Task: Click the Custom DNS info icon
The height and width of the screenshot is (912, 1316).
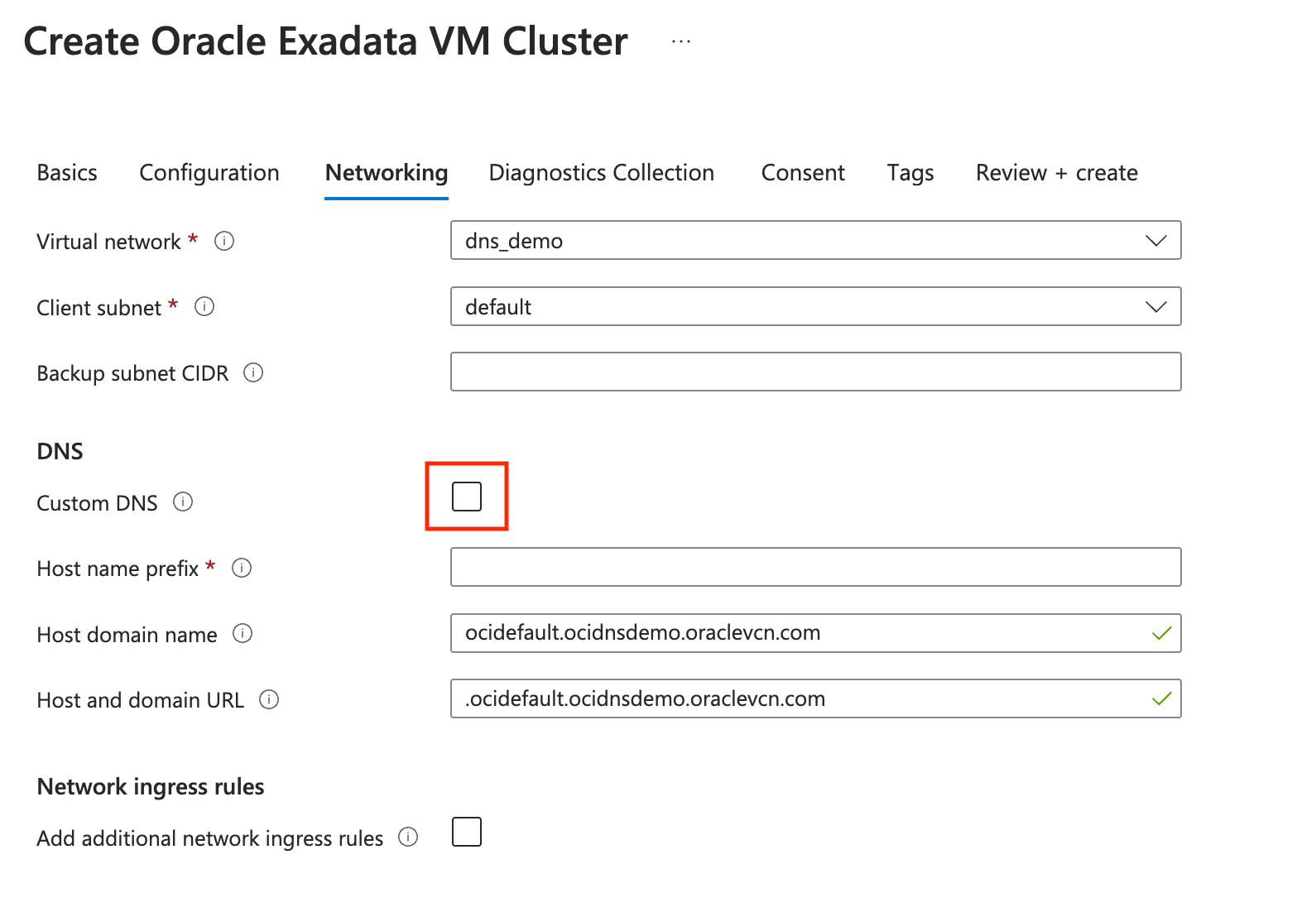Action: click(183, 502)
